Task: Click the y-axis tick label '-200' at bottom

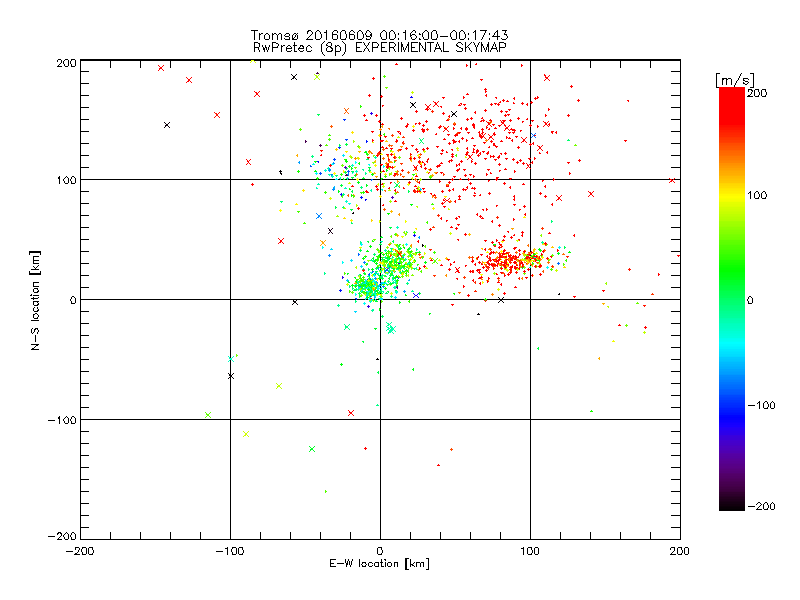Action: (x=62, y=536)
